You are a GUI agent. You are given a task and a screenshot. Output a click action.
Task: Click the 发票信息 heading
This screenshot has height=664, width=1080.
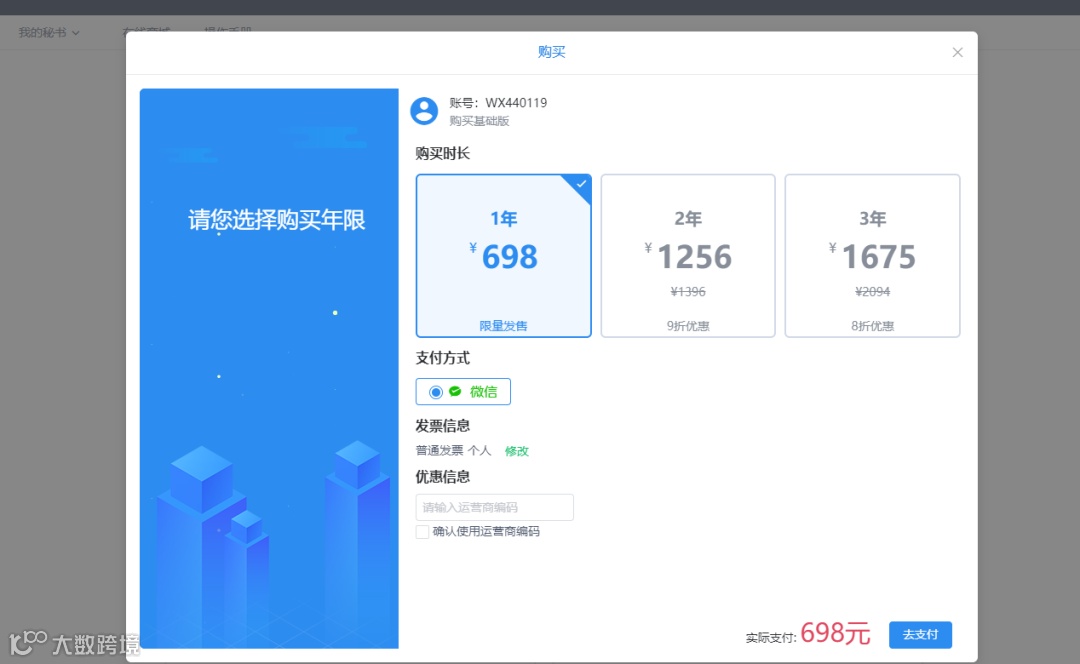click(442, 426)
